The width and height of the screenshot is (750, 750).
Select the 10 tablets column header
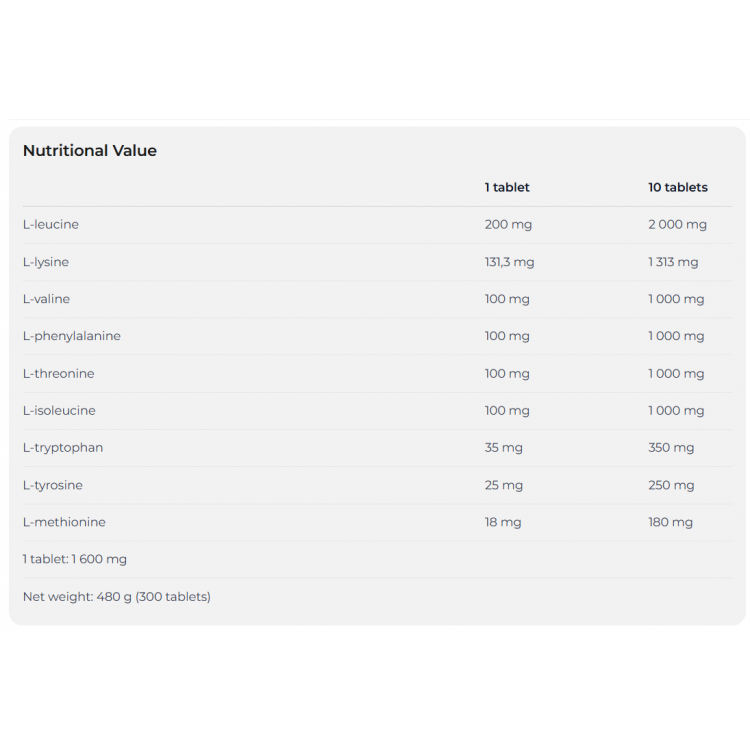click(677, 187)
